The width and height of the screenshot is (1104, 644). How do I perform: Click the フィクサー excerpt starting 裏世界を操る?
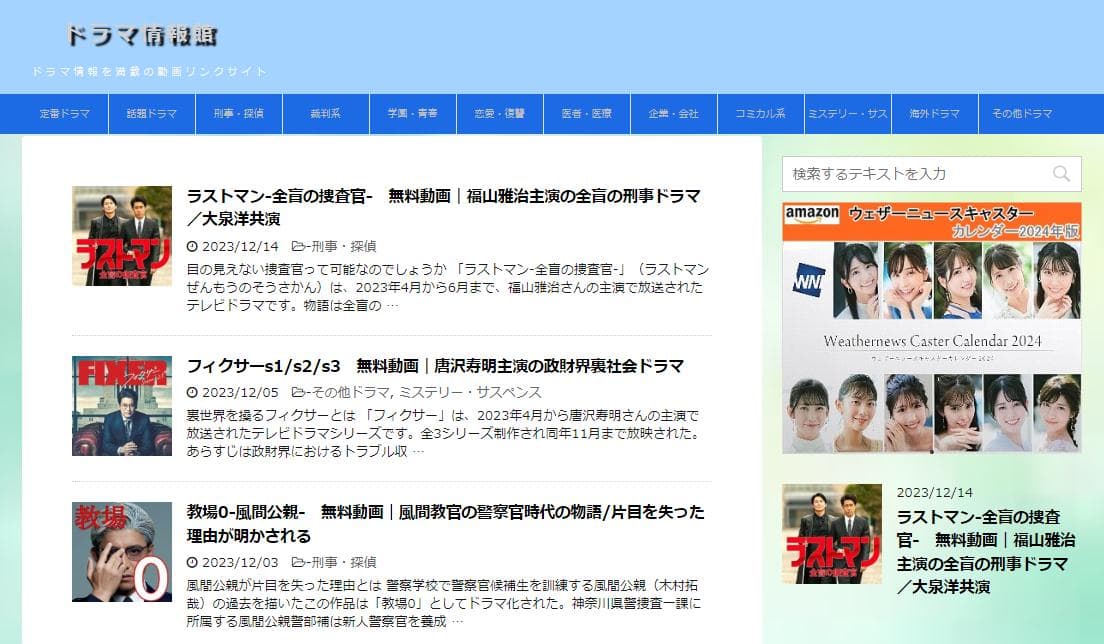444,433
